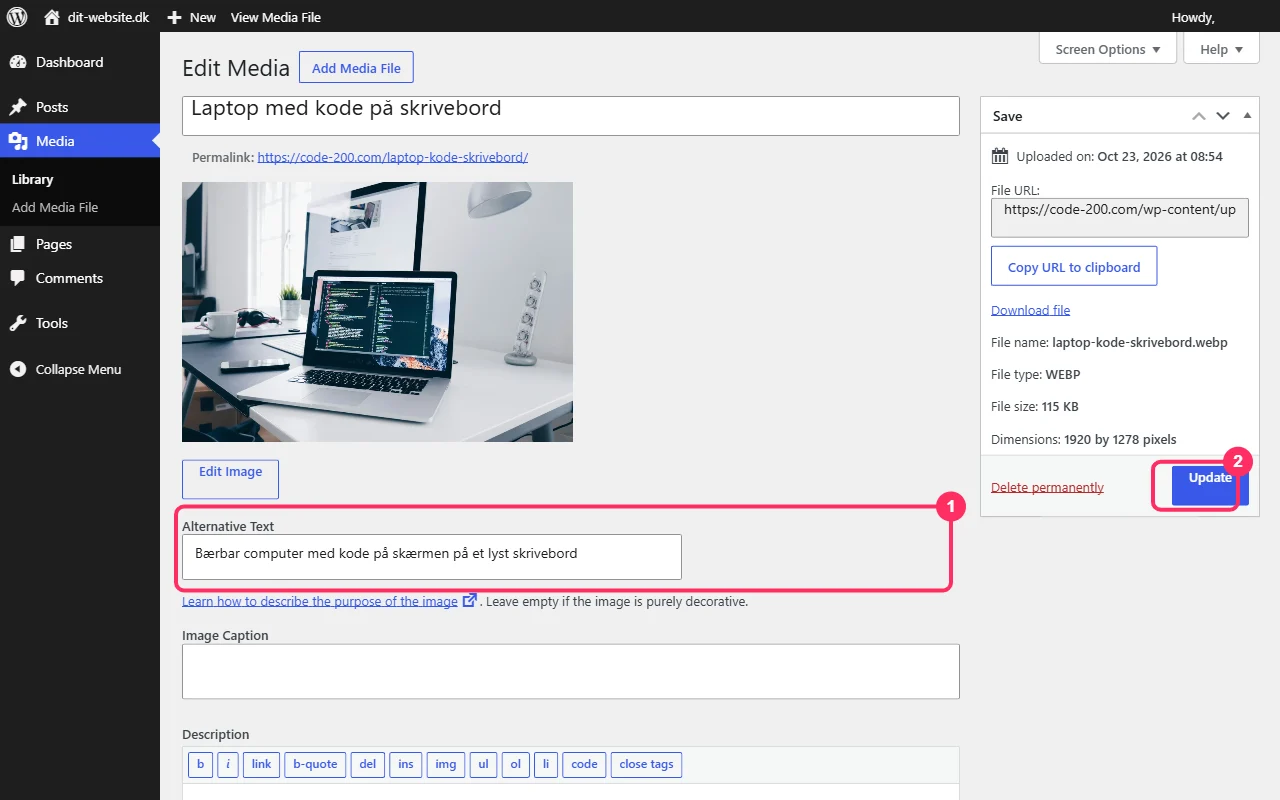
Task: Click the b-quote quicktag button
Action: [x=315, y=765]
